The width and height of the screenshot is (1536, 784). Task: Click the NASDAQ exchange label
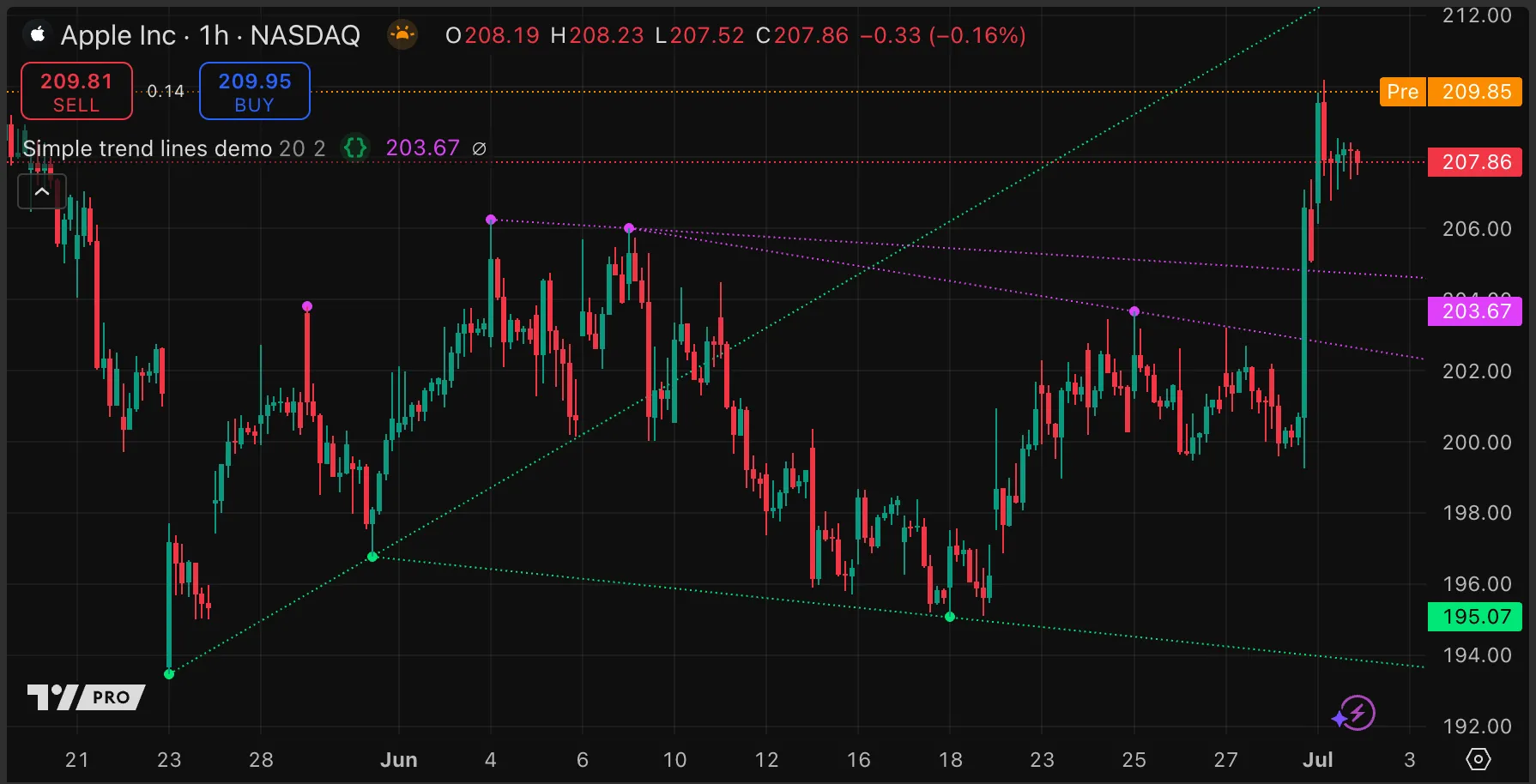(305, 35)
